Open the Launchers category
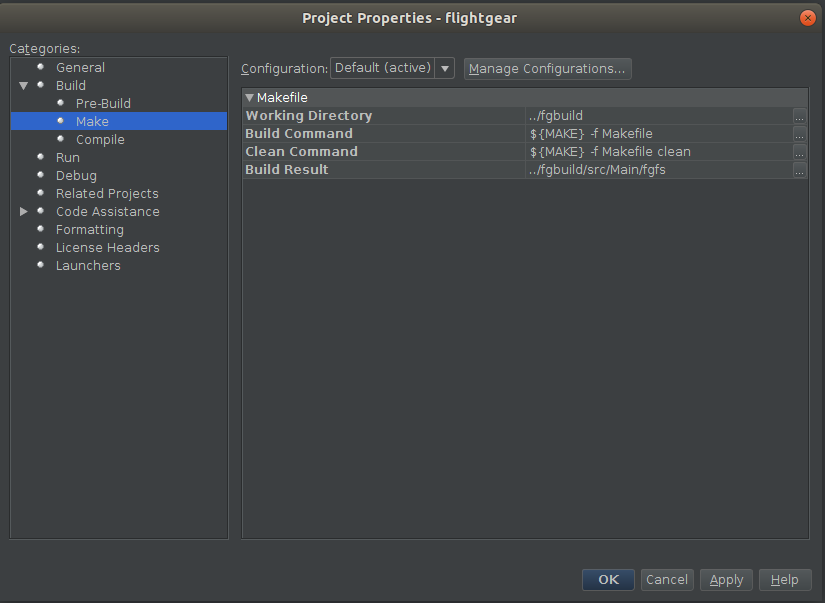Screen dimensions: 825x603 [x=88, y=265]
